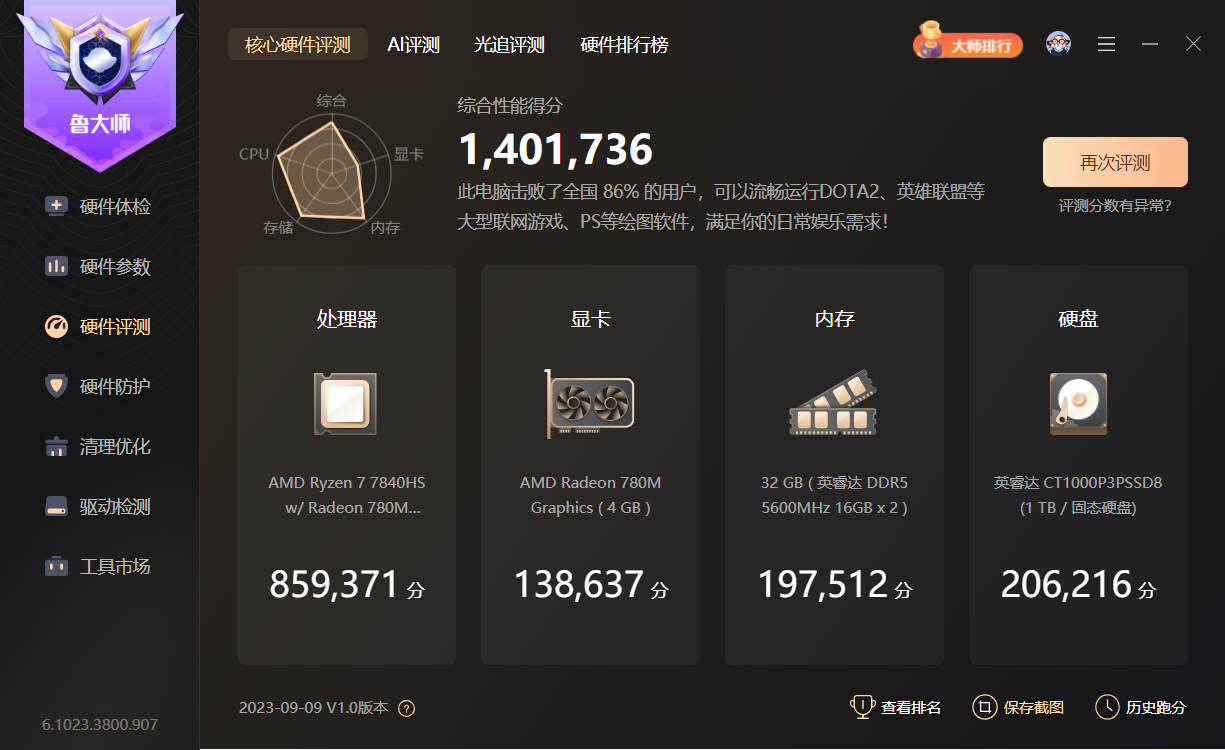Click the version help question mark icon
This screenshot has height=750, width=1225.
point(406,708)
